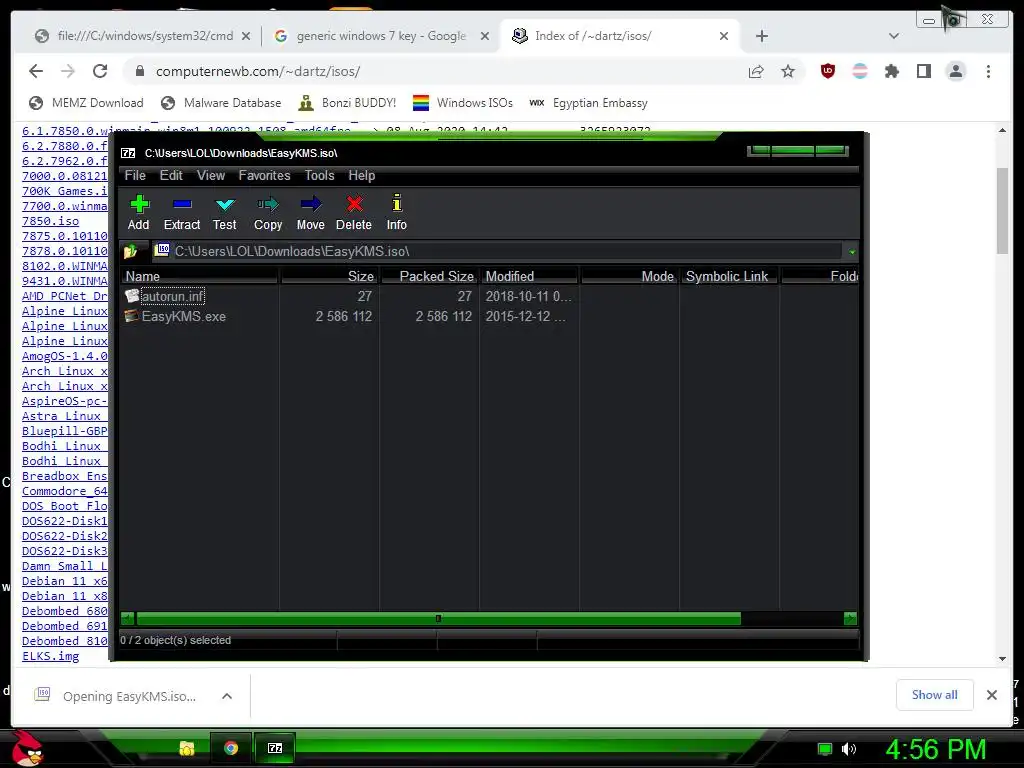The height and width of the screenshot is (768, 1024).
Task: Open the Bonzi BUDDY! bookmark
Action: click(x=347, y=103)
